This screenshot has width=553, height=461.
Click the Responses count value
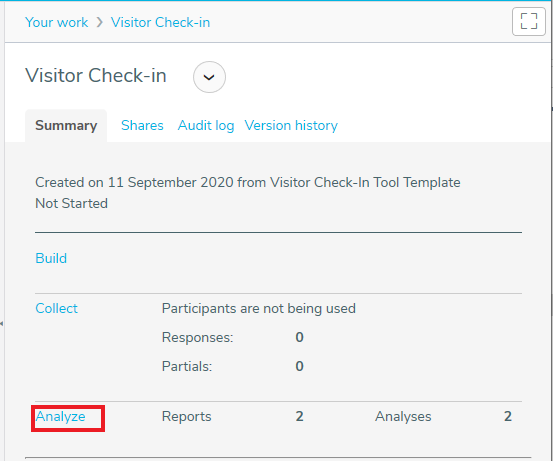pos(299,337)
